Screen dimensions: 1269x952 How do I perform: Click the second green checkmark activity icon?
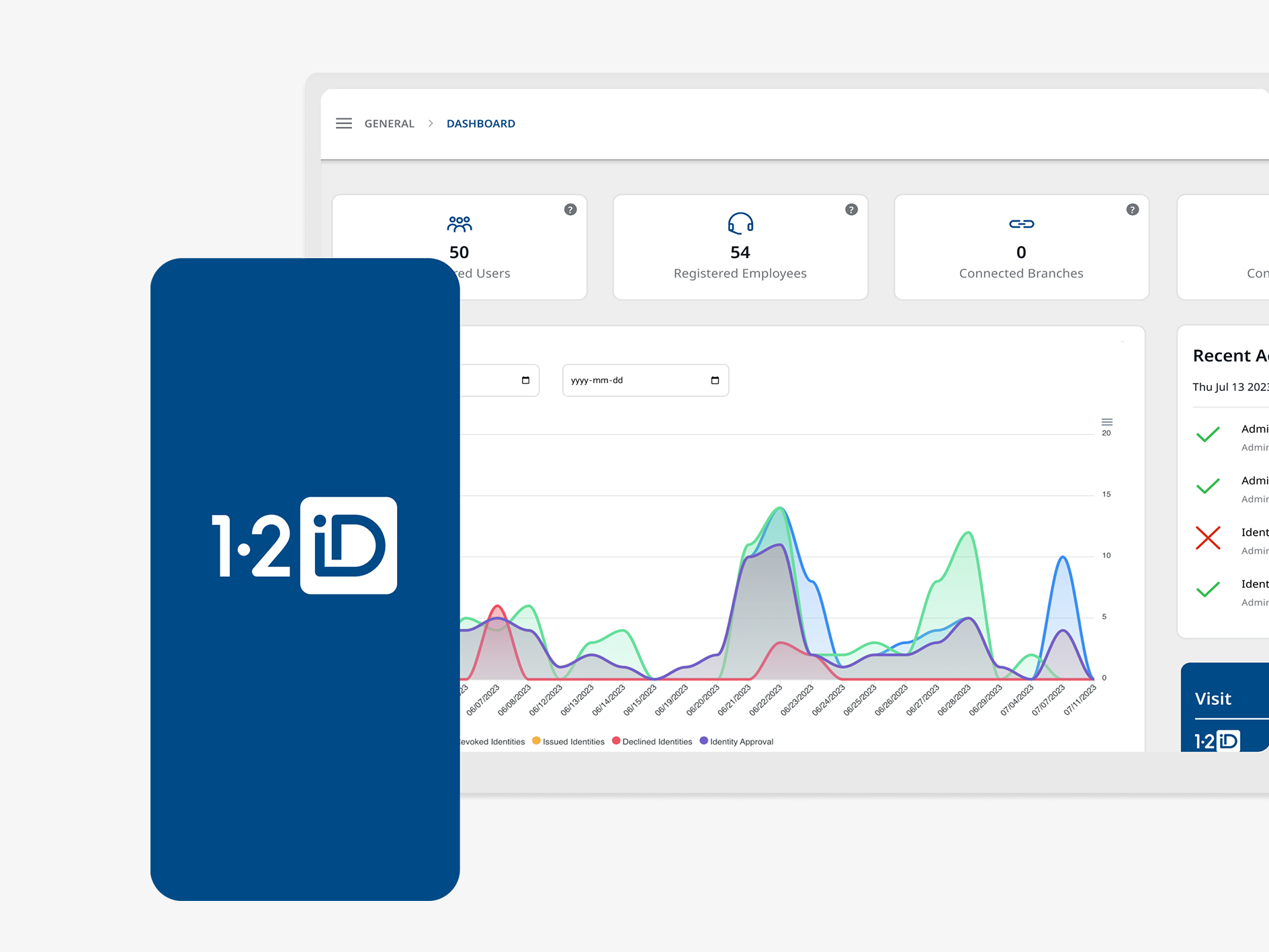point(1208,486)
